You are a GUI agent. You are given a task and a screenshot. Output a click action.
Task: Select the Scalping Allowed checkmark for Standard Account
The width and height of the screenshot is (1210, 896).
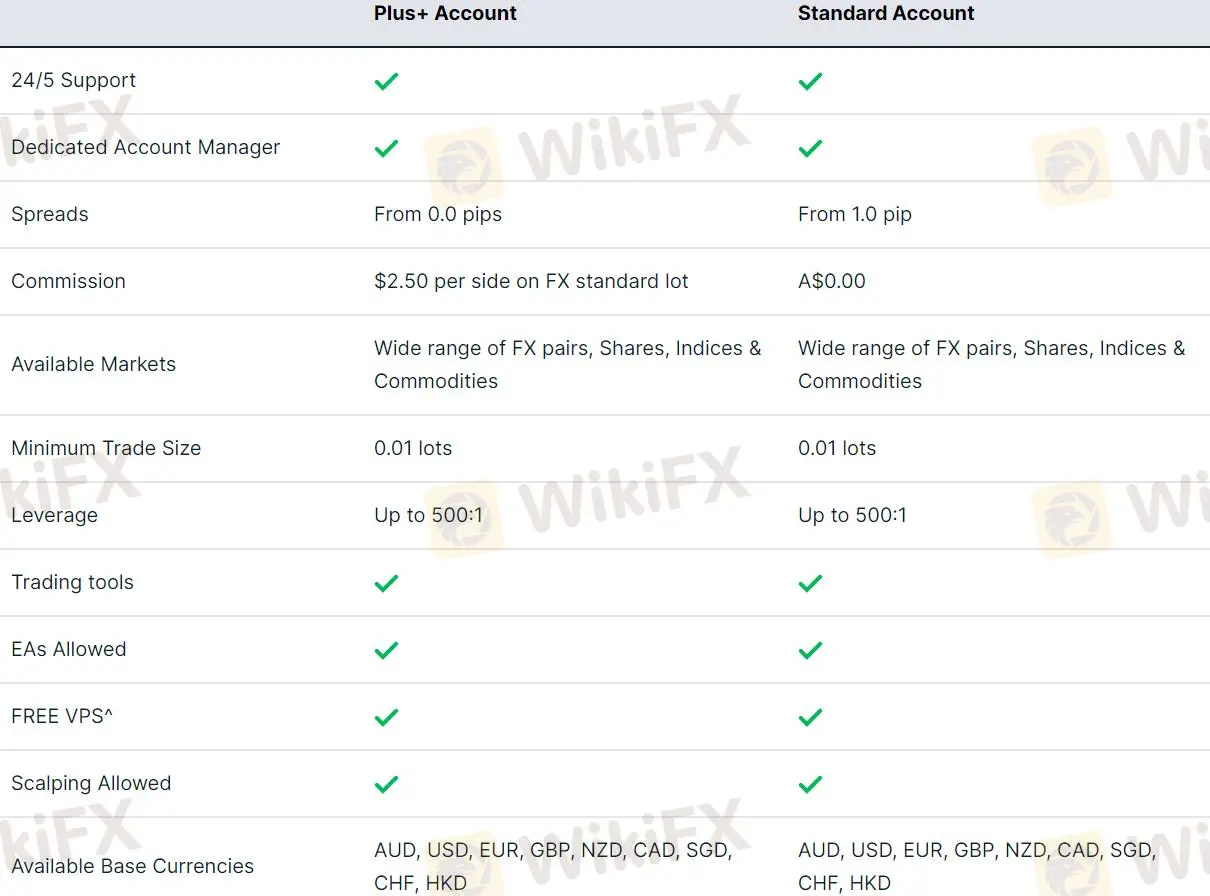click(x=810, y=784)
